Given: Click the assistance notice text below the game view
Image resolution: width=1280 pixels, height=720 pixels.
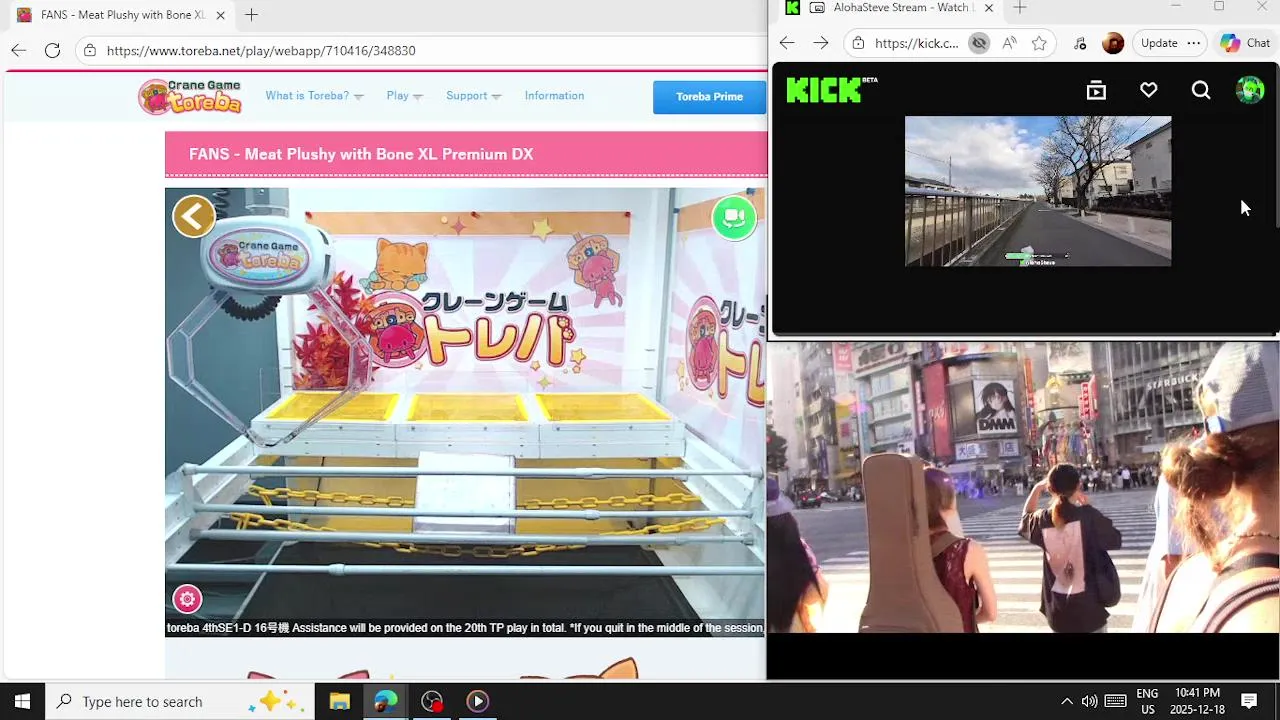Looking at the screenshot, I should pyautogui.click(x=465, y=628).
